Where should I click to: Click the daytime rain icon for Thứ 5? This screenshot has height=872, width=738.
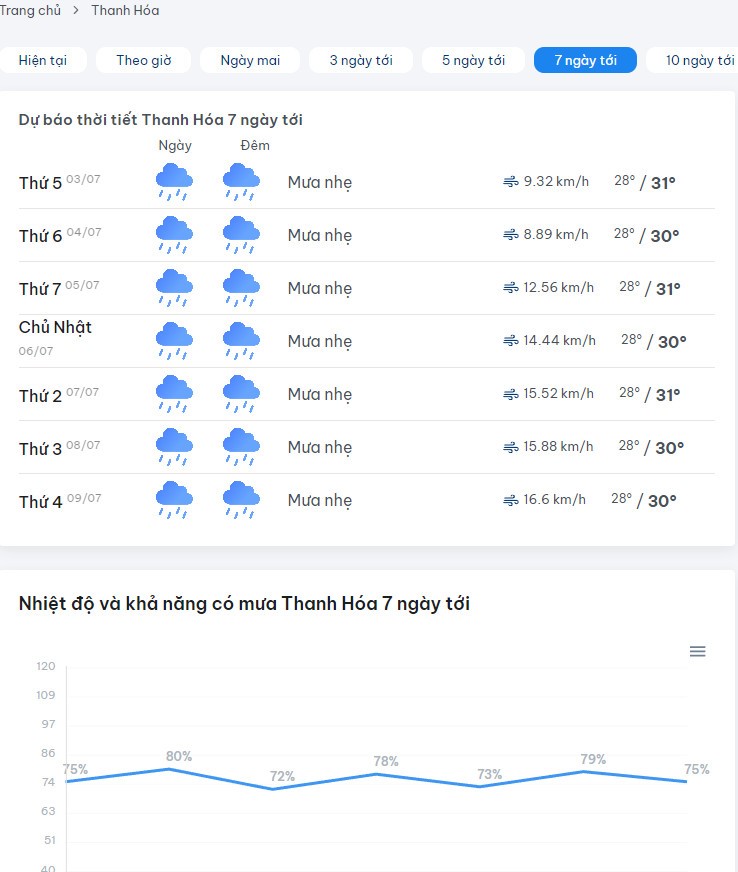click(174, 182)
